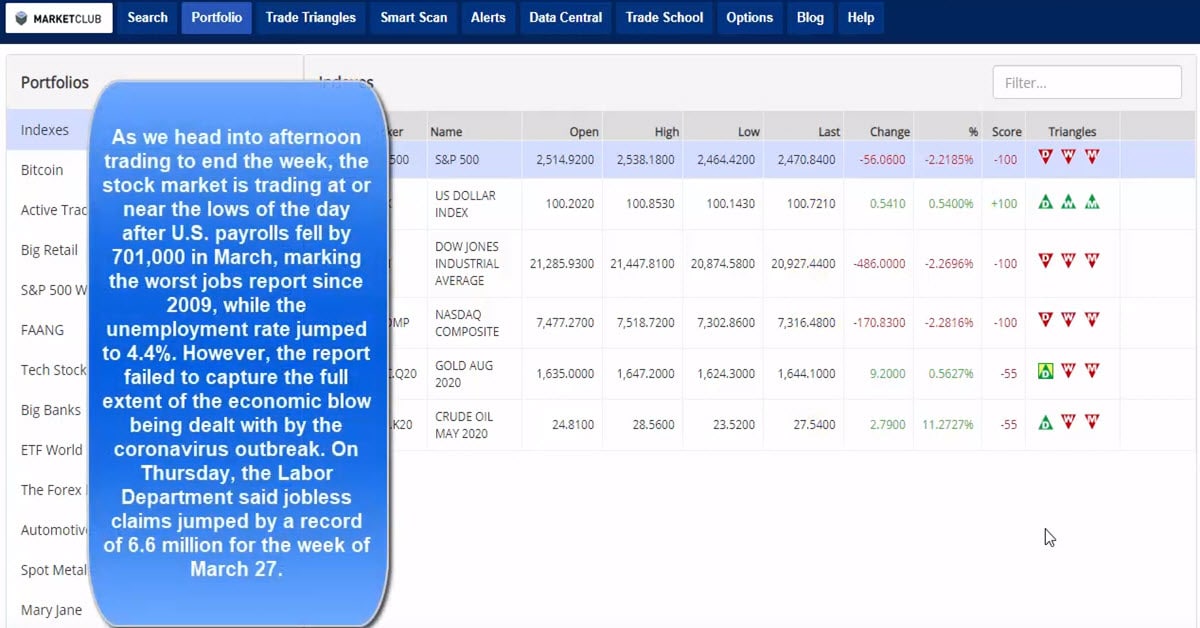Image resolution: width=1200 pixels, height=628 pixels.
Task: Open the daily triangle for US Dollar Index
Action: tap(1046, 202)
